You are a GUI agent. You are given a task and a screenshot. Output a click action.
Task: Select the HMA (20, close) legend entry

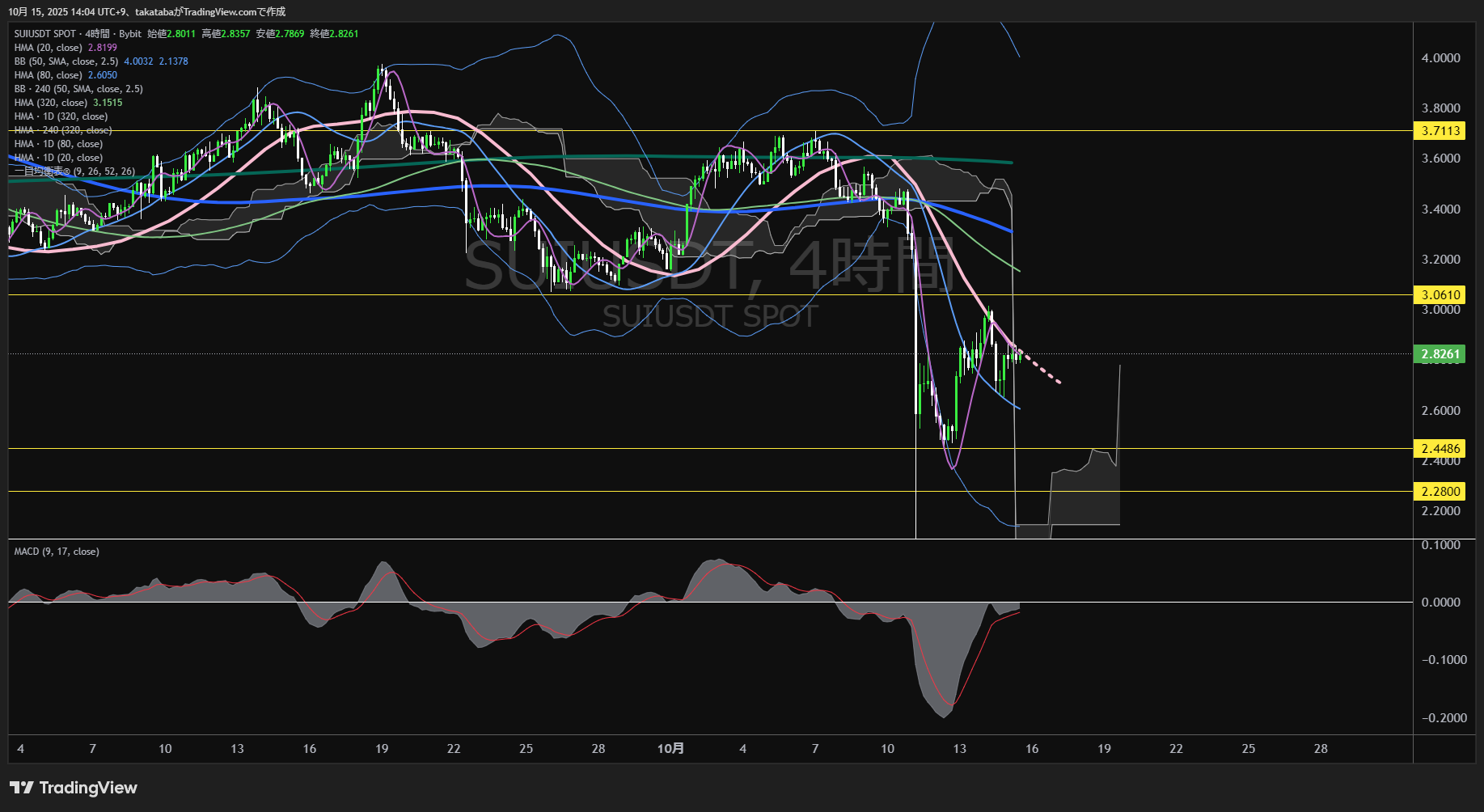pos(48,48)
